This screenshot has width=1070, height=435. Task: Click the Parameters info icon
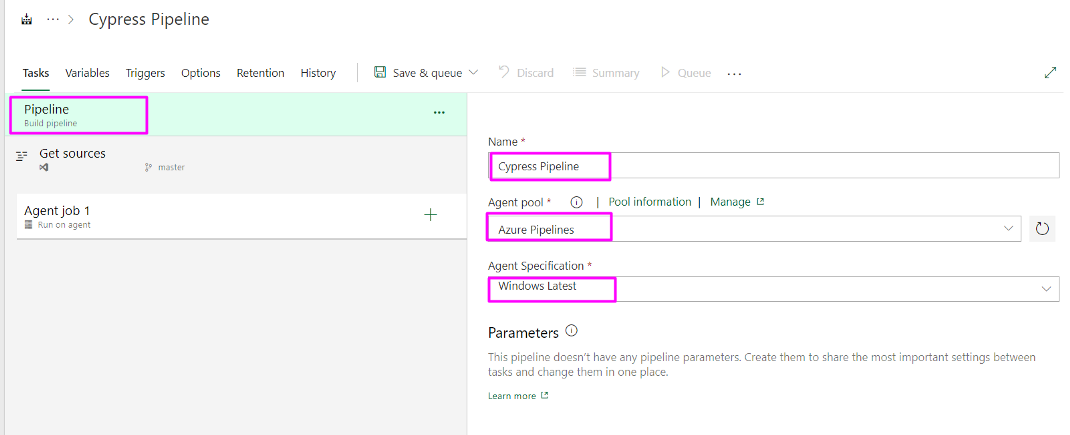(571, 331)
